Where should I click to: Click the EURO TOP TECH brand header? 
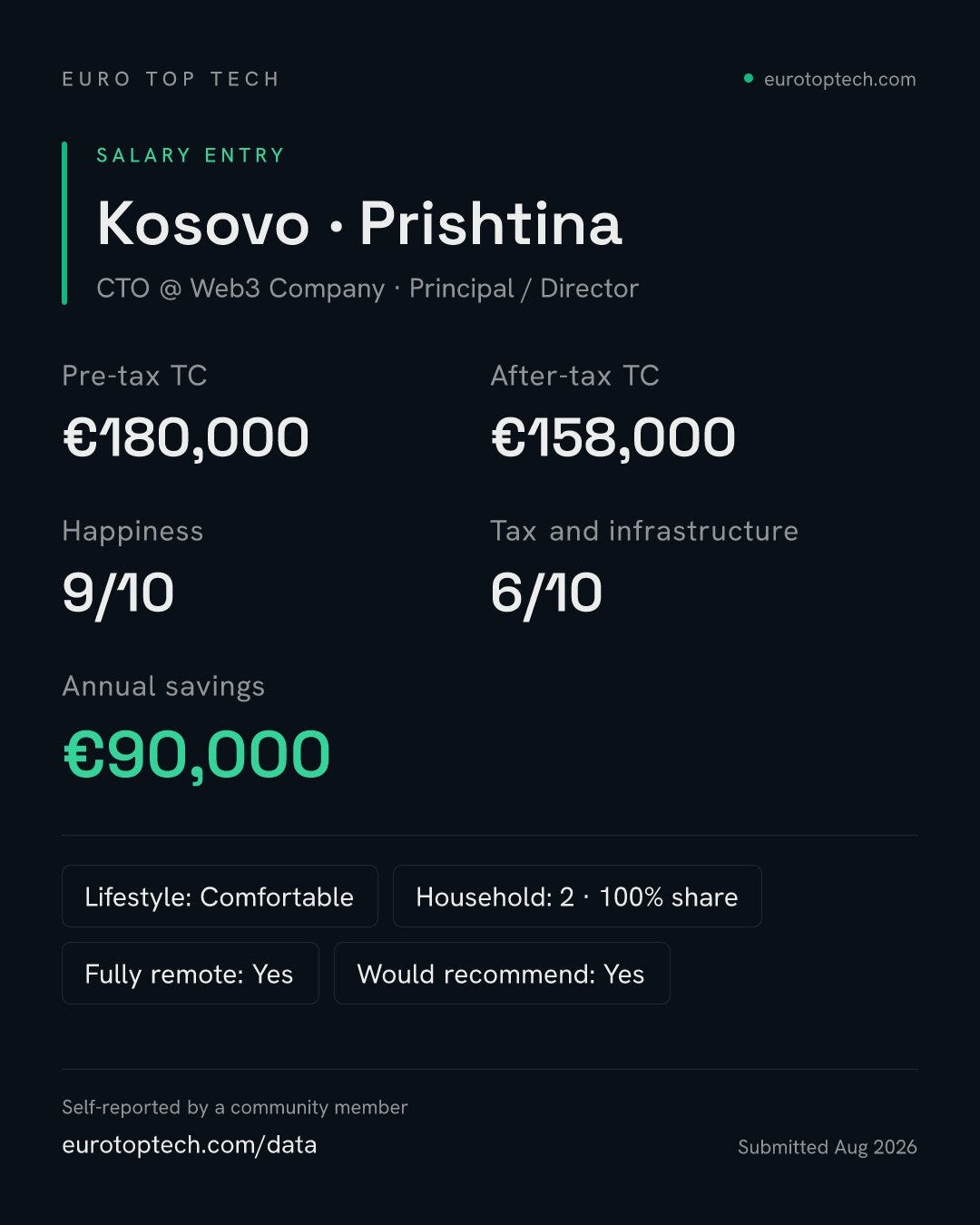tap(171, 79)
